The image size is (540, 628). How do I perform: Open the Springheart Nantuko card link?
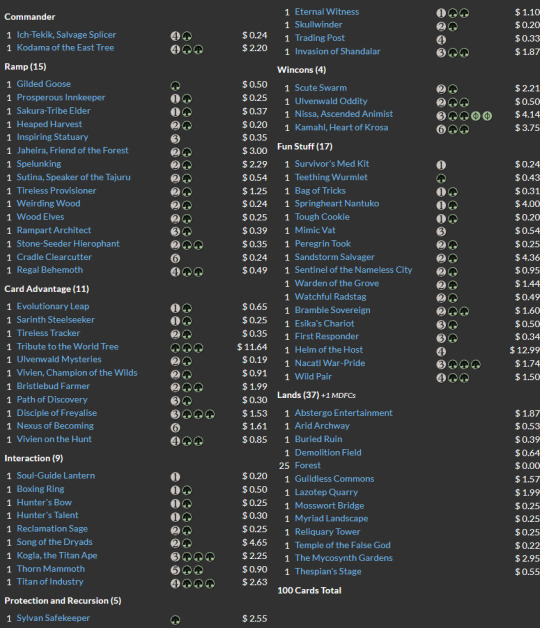coord(337,203)
